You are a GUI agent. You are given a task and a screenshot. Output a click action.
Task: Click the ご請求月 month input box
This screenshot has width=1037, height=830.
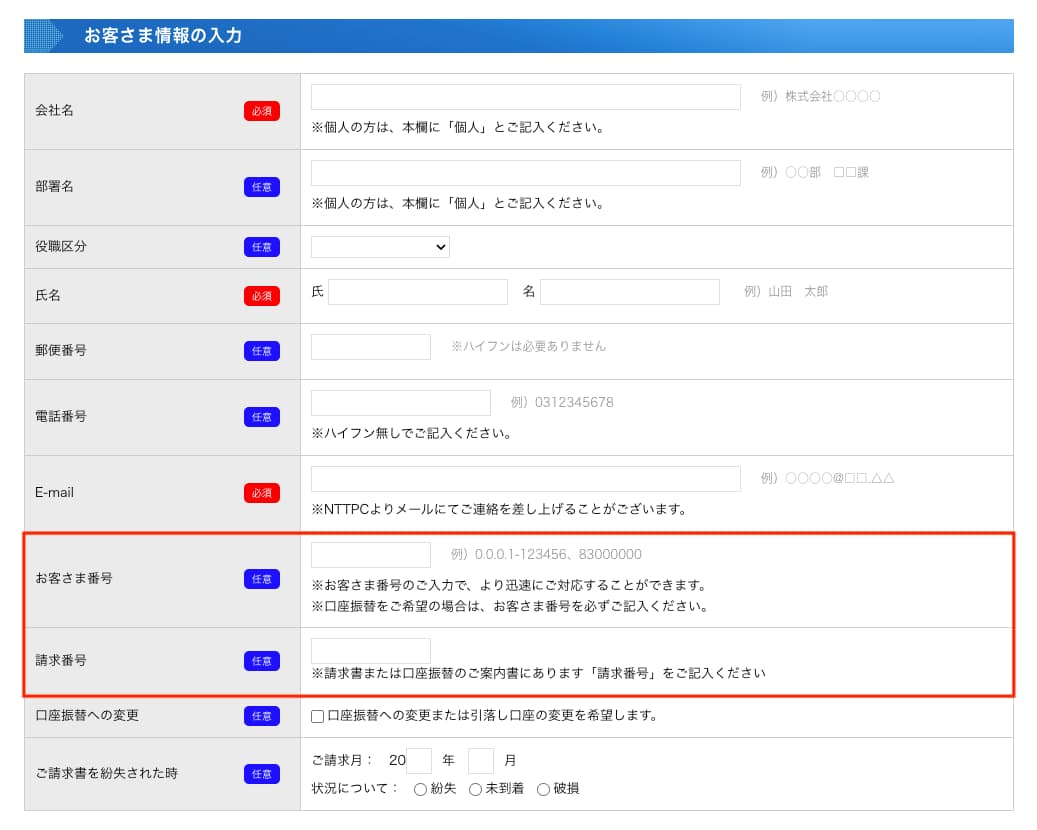(481, 761)
